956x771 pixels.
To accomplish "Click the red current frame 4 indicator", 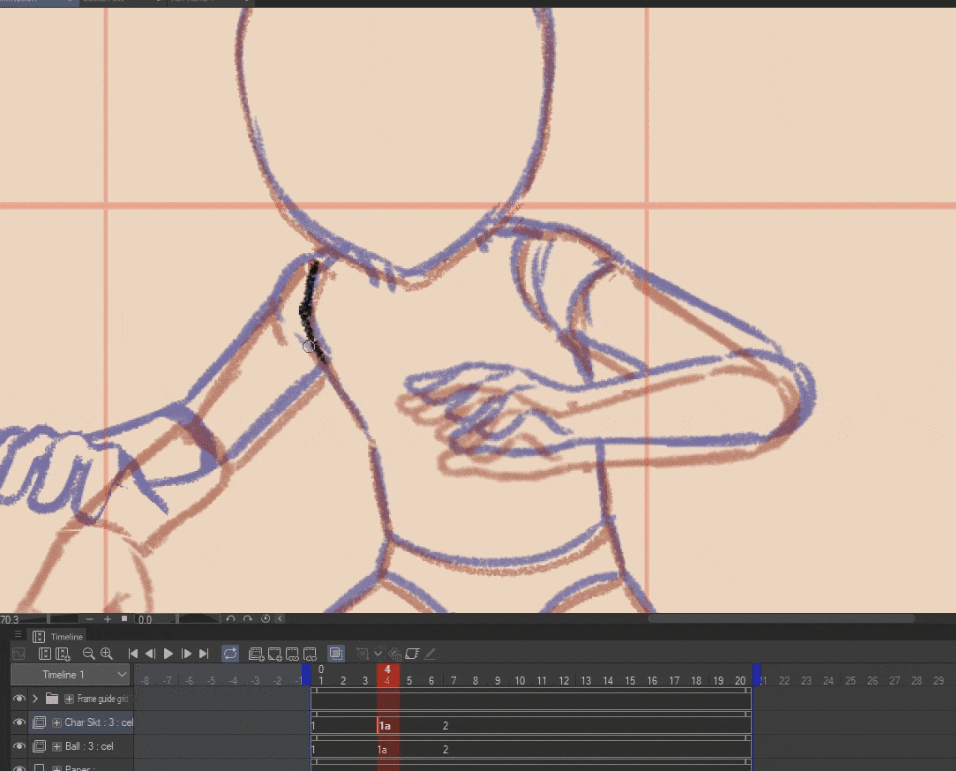I will point(387,675).
